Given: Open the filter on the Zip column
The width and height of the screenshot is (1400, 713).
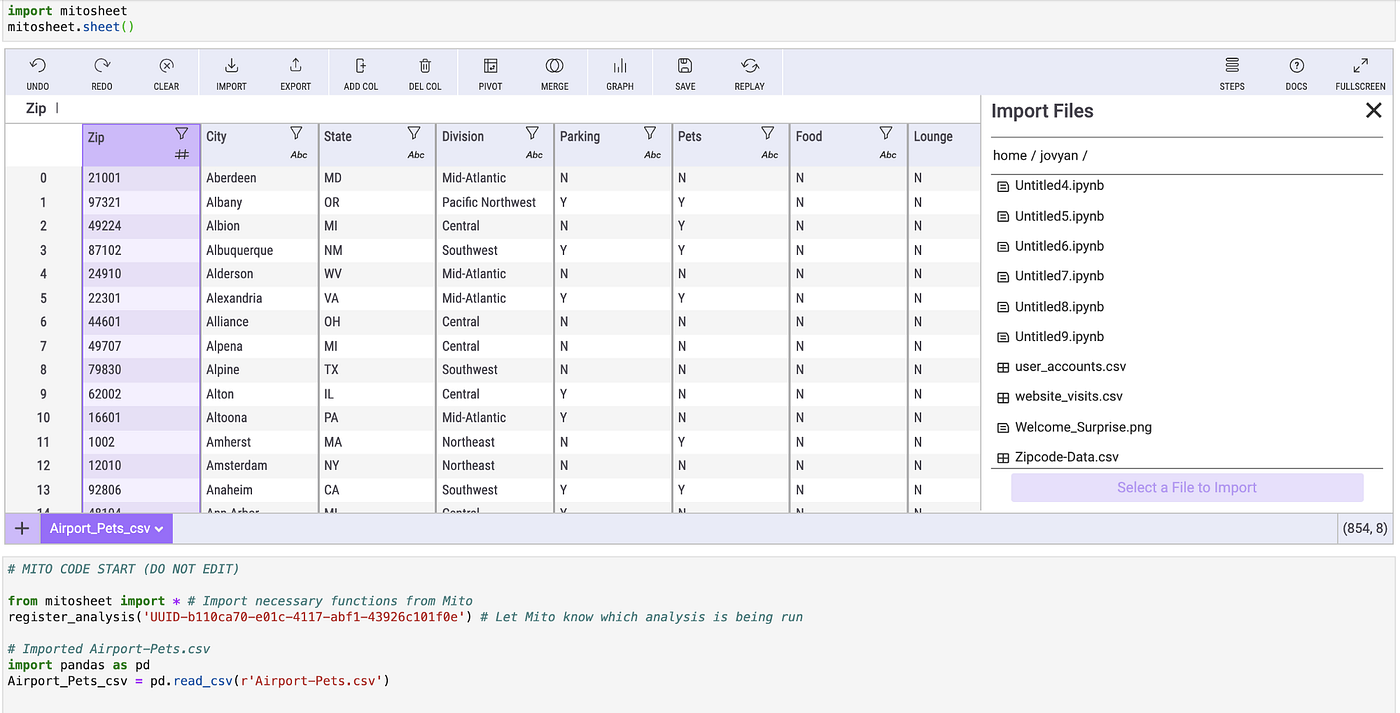Looking at the screenshot, I should [180, 132].
